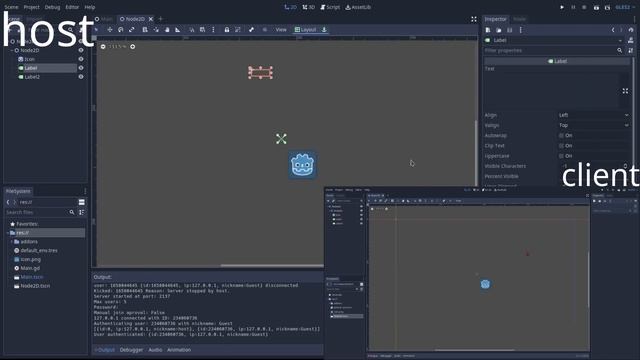The width and height of the screenshot is (640, 360).
Task: Switch to Script workspace
Action: (x=330, y=7)
